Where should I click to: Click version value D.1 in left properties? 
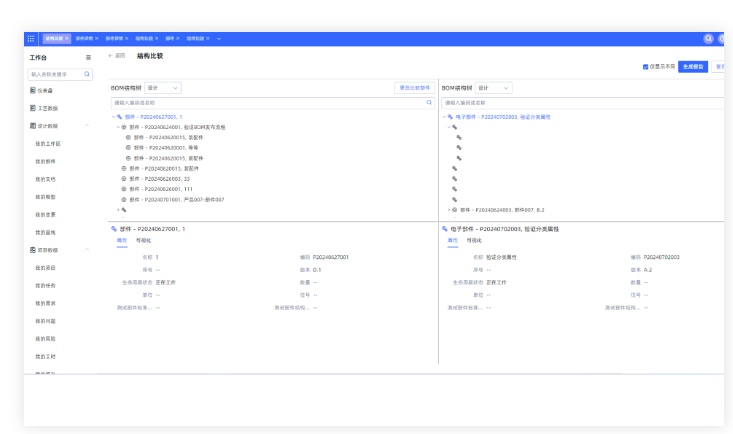tap(317, 270)
